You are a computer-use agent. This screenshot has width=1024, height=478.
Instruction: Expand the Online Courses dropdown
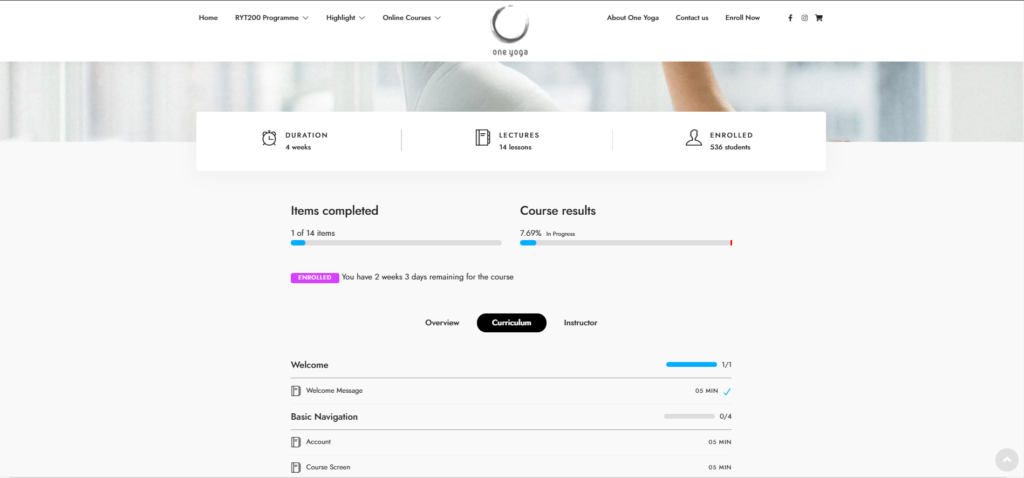point(411,18)
